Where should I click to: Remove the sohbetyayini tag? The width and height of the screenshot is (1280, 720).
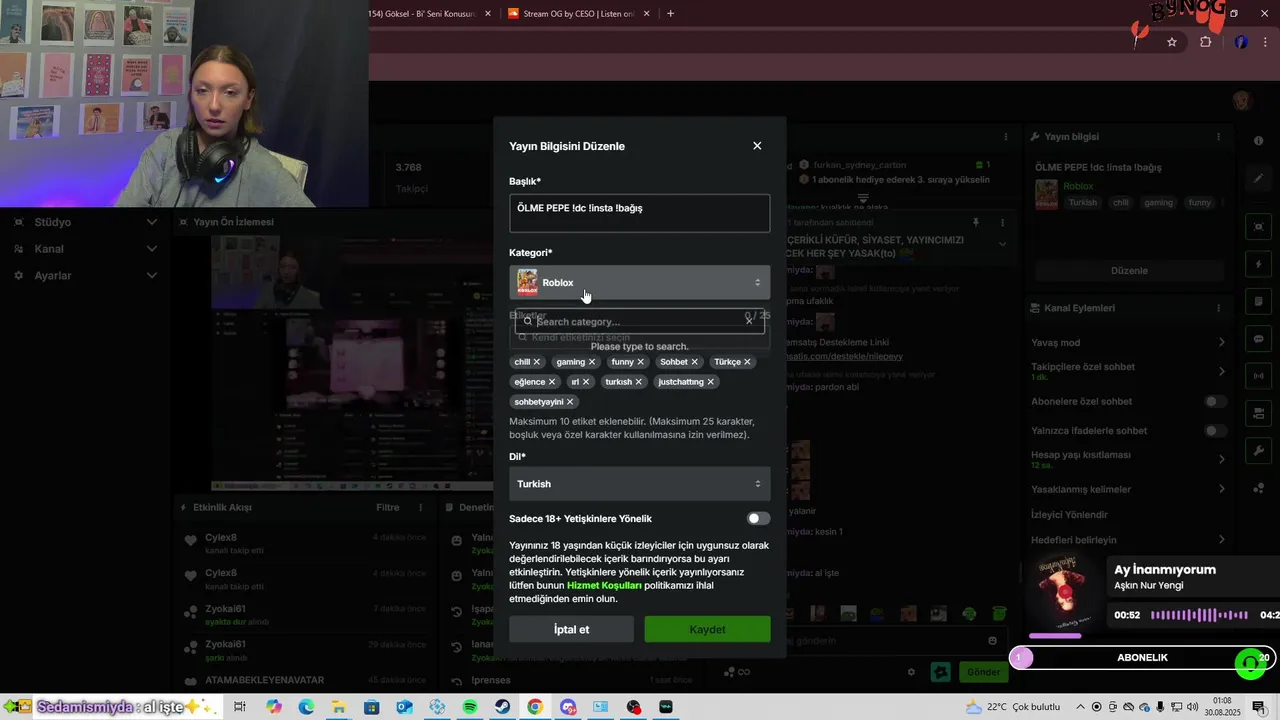click(x=570, y=402)
